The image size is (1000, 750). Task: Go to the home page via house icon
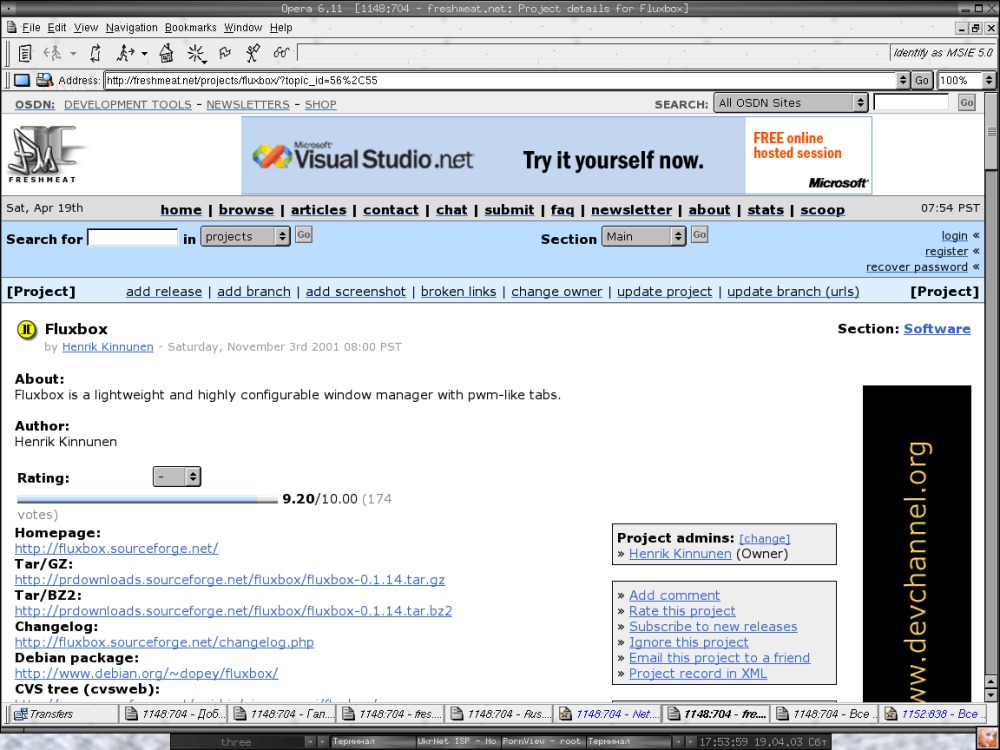coord(166,53)
